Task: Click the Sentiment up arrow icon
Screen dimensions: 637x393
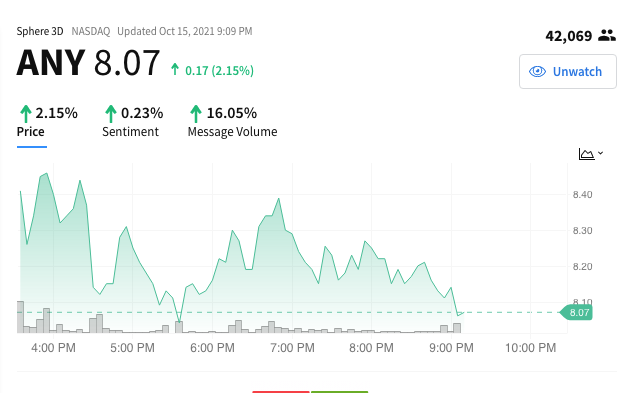Action: [x=110, y=113]
